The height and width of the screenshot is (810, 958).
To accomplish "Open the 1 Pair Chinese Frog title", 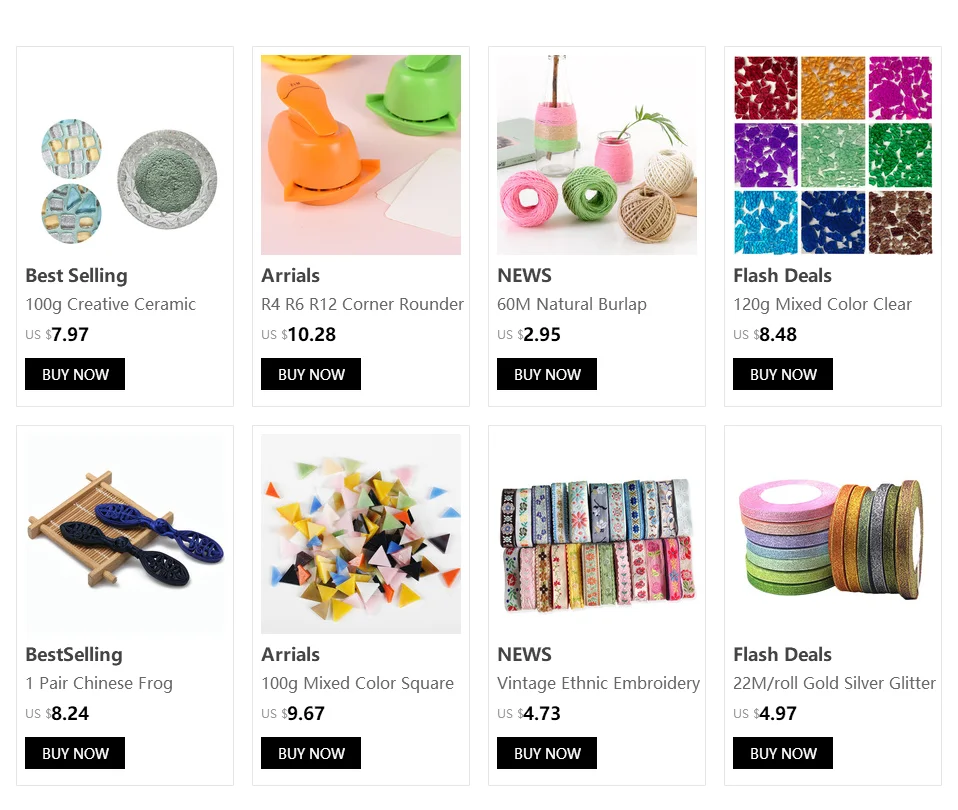I will [x=99, y=684].
